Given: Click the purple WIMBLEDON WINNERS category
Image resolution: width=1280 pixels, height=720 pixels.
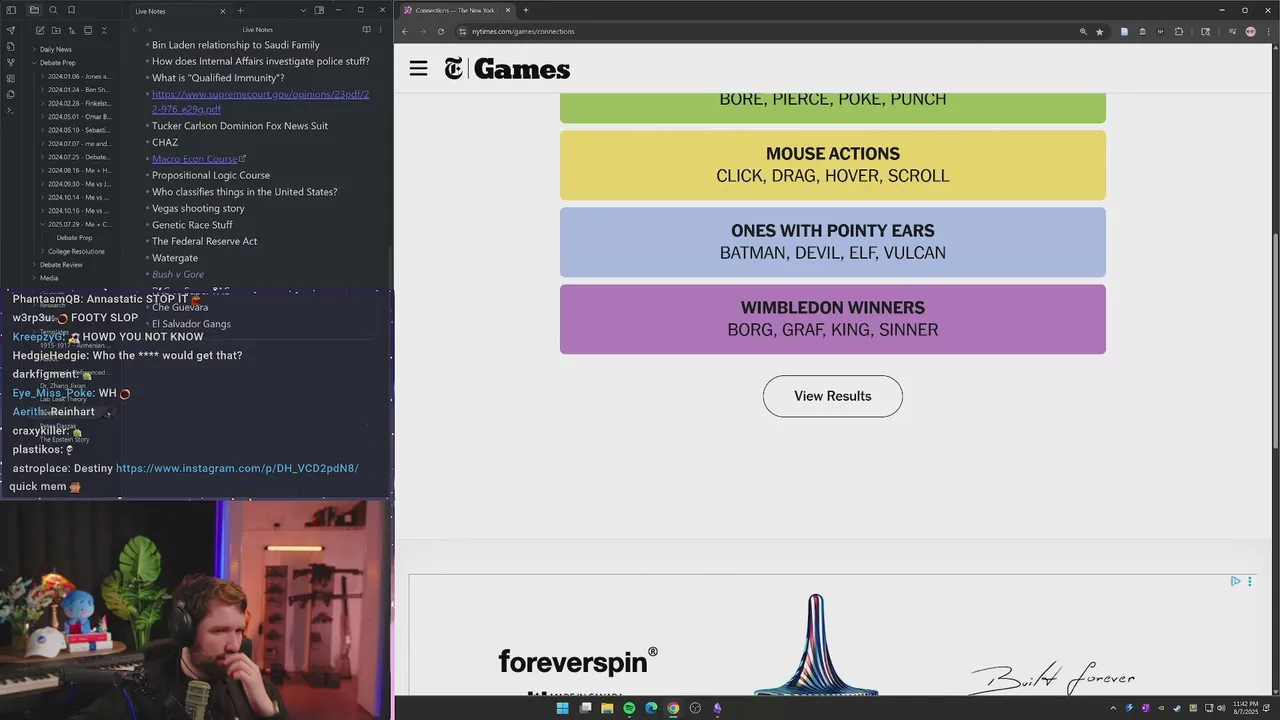Looking at the screenshot, I should [832, 319].
